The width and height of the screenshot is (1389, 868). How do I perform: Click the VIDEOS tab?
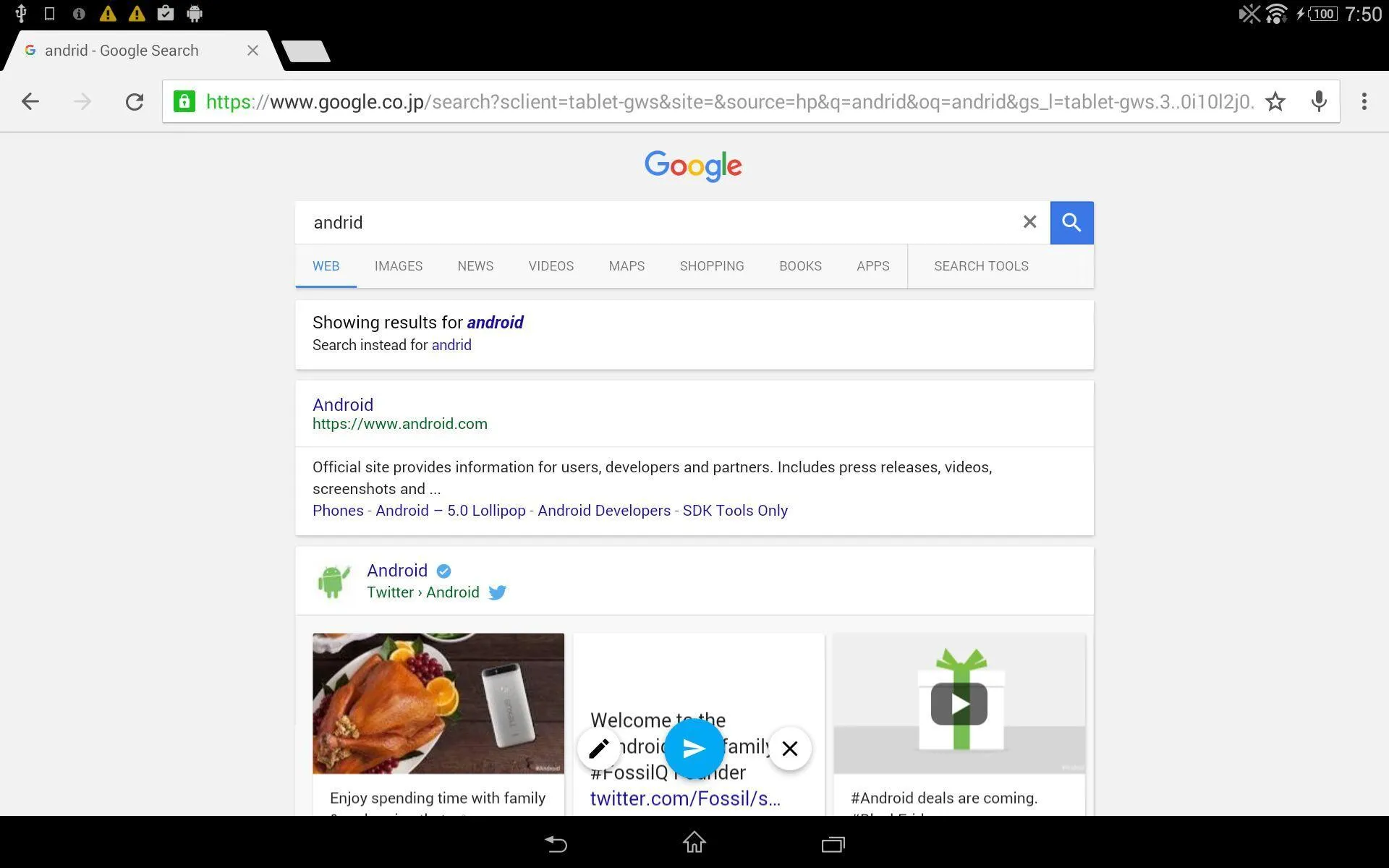click(550, 266)
